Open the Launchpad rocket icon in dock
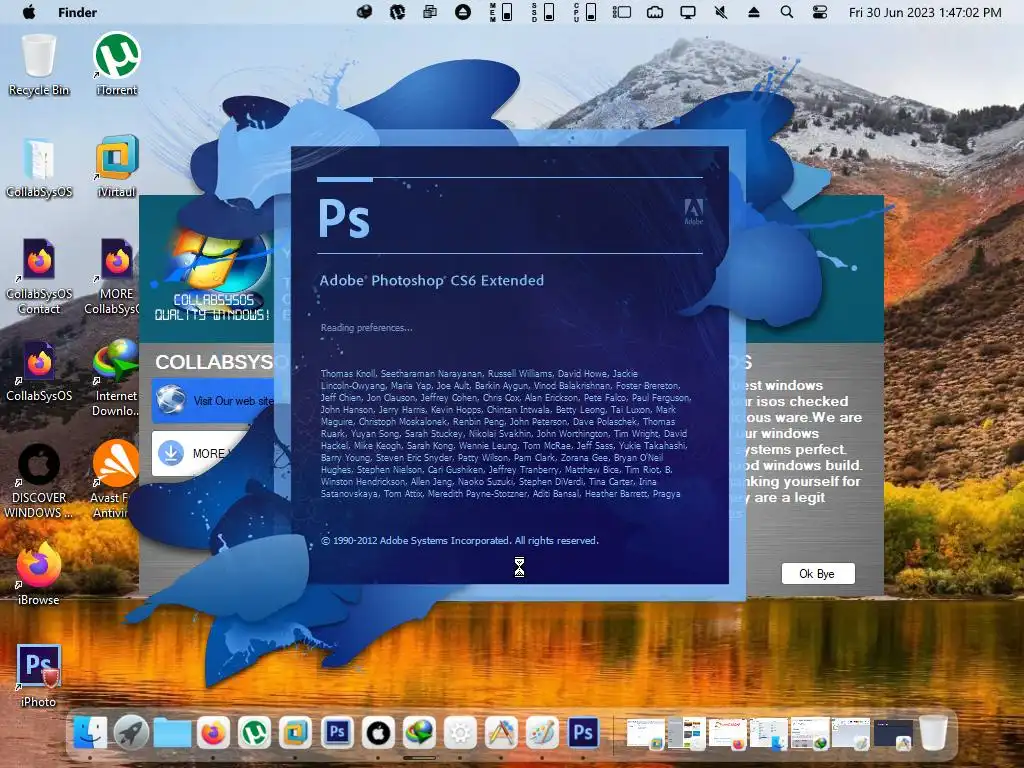 coord(131,733)
